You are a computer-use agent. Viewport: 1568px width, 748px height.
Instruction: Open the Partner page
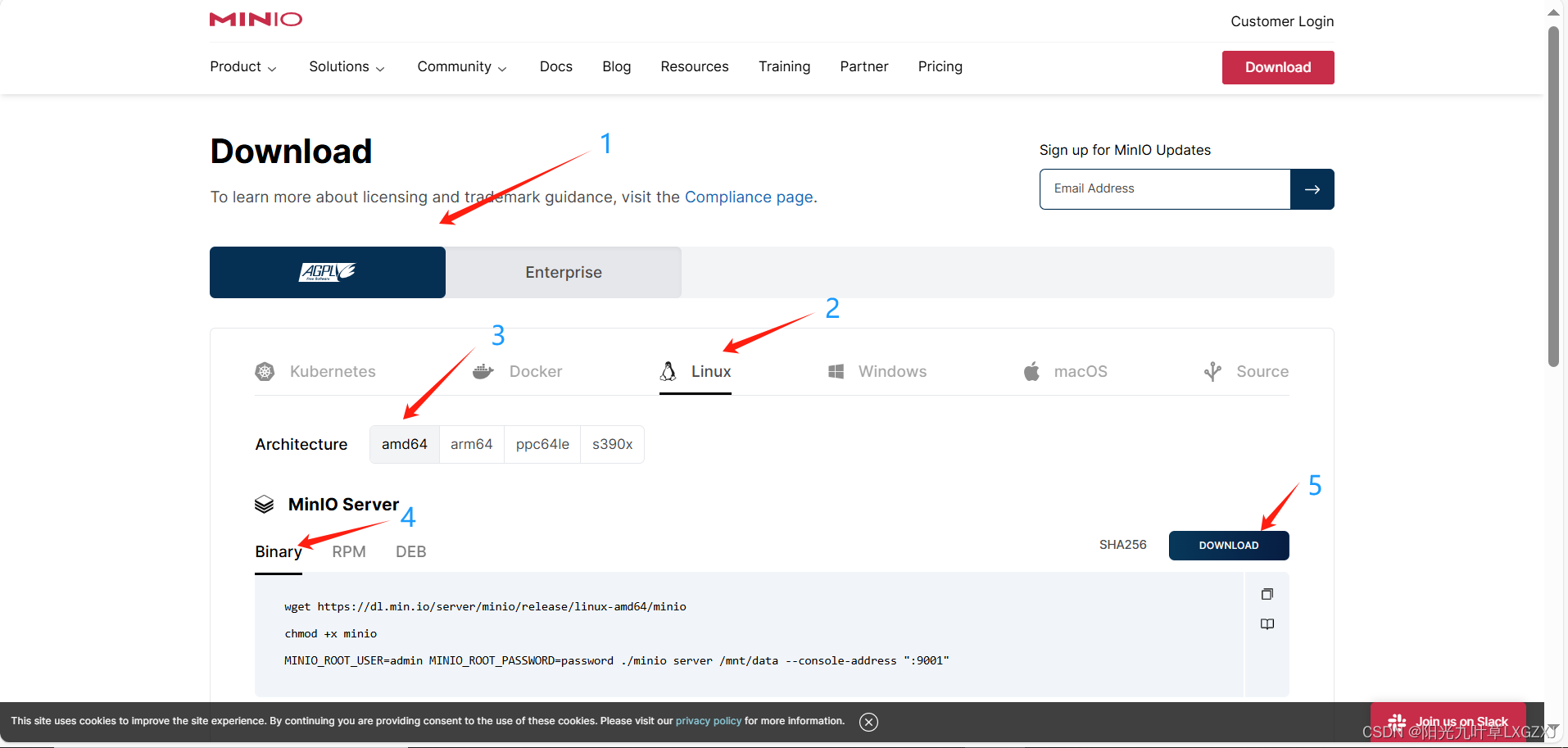coord(864,67)
